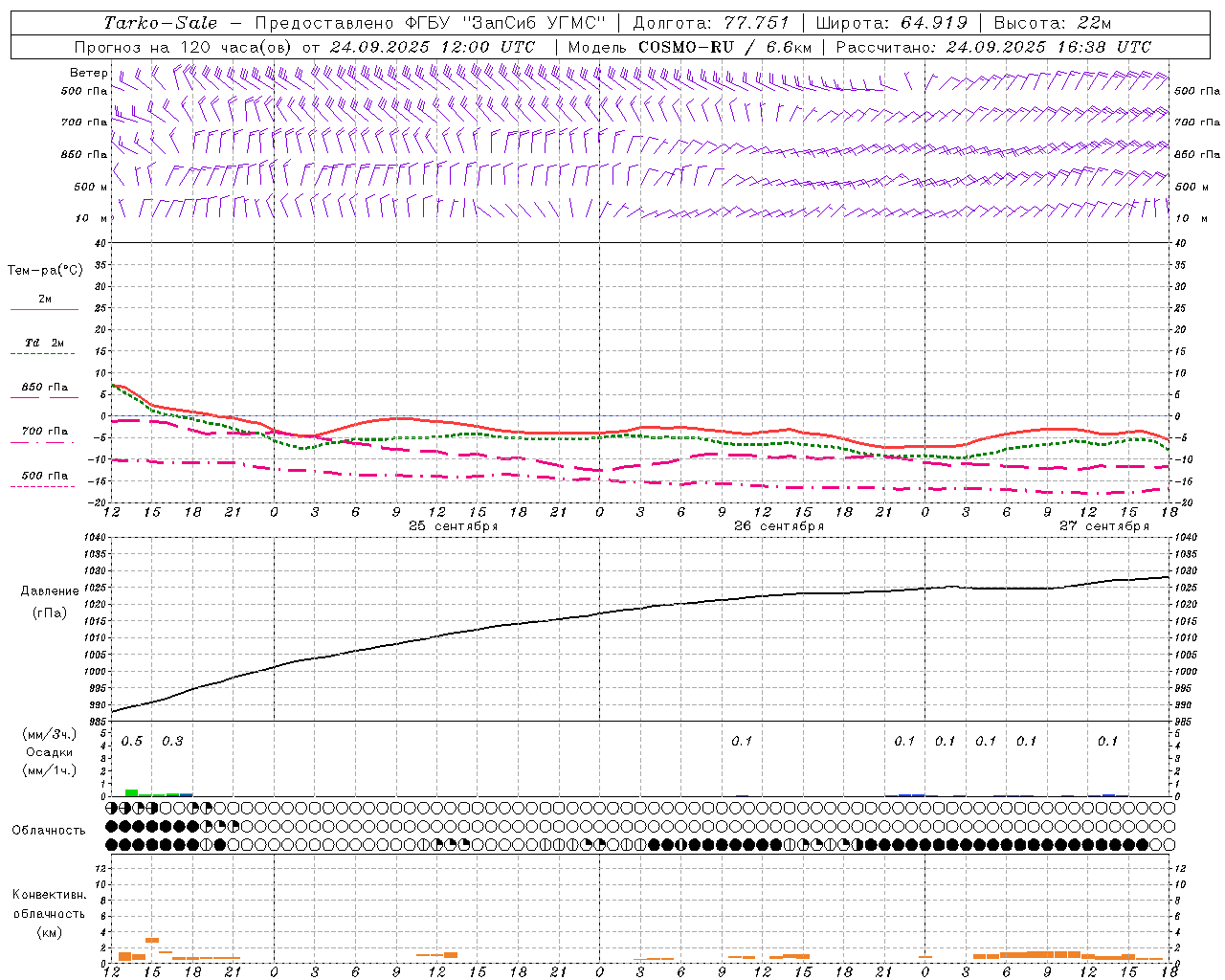Click the Широта: 64.919 header value
Image resolution: width=1225 pixels, height=980 pixels.
pyautogui.click(x=892, y=23)
